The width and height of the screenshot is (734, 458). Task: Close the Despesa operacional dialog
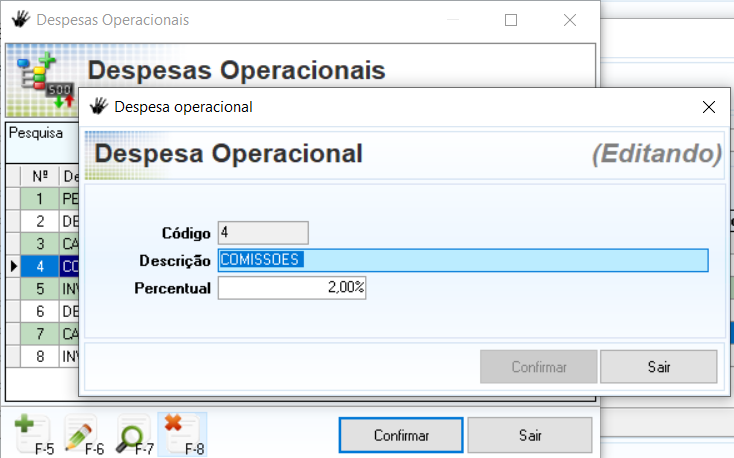point(709,106)
